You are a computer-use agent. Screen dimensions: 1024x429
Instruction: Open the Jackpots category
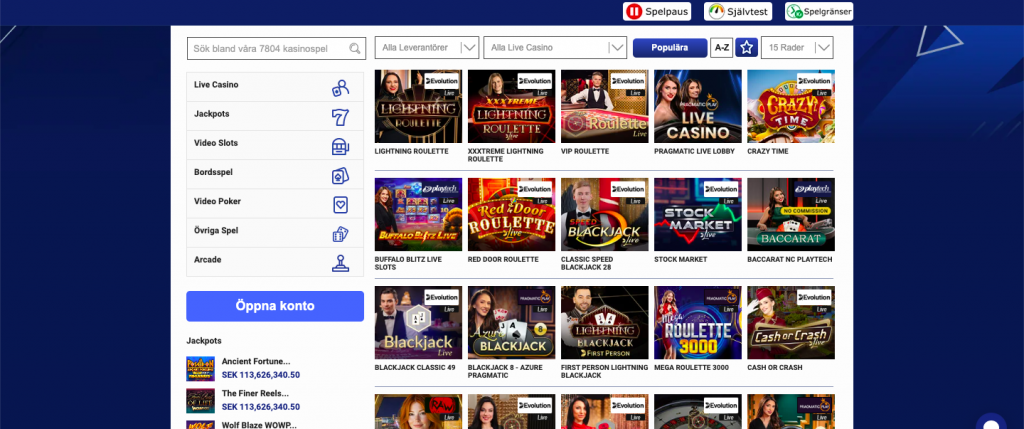[x=275, y=116]
